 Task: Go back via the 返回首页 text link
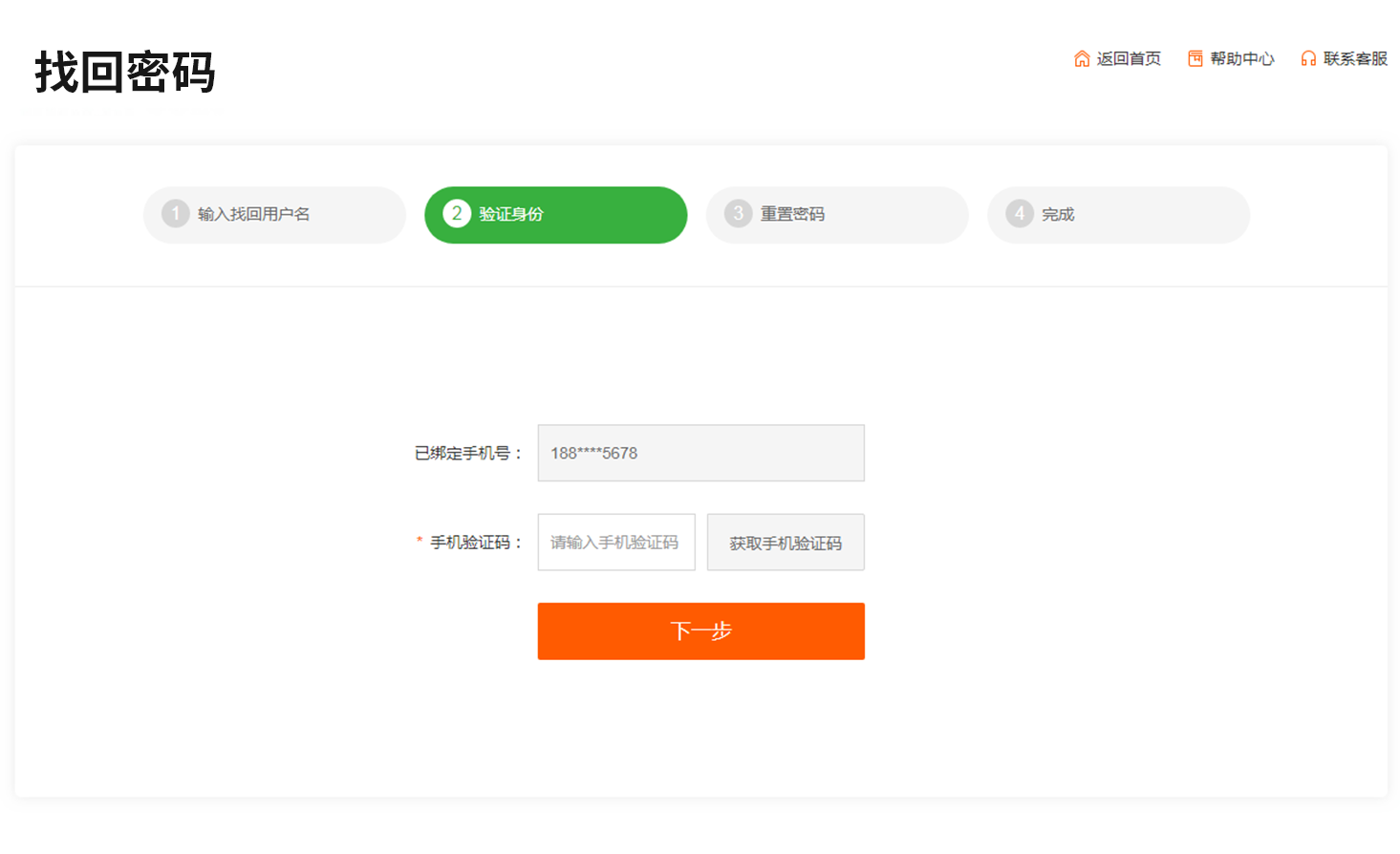pyautogui.click(x=1129, y=59)
